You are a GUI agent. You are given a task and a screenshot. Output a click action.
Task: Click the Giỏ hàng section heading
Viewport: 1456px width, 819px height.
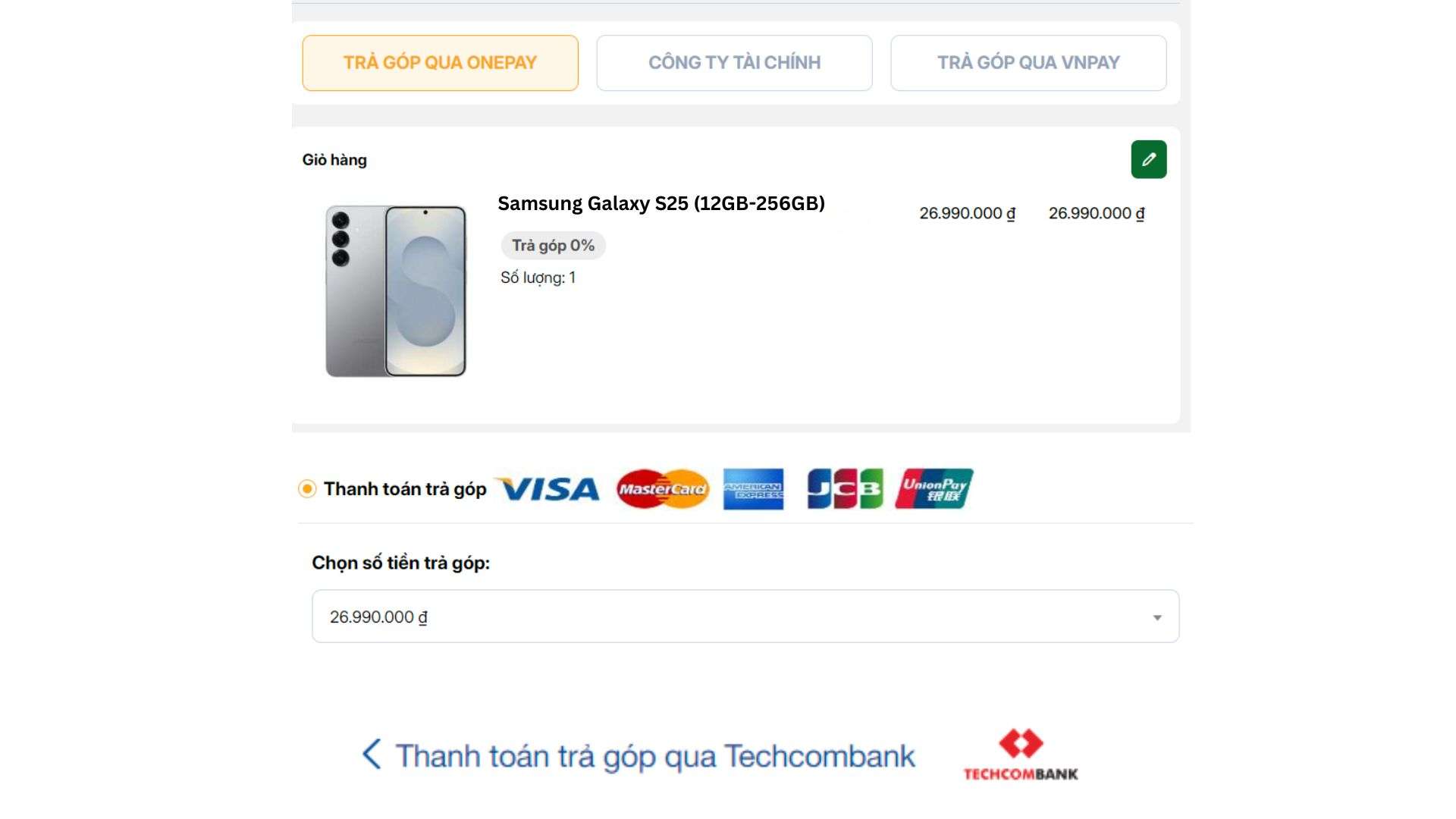[334, 160]
